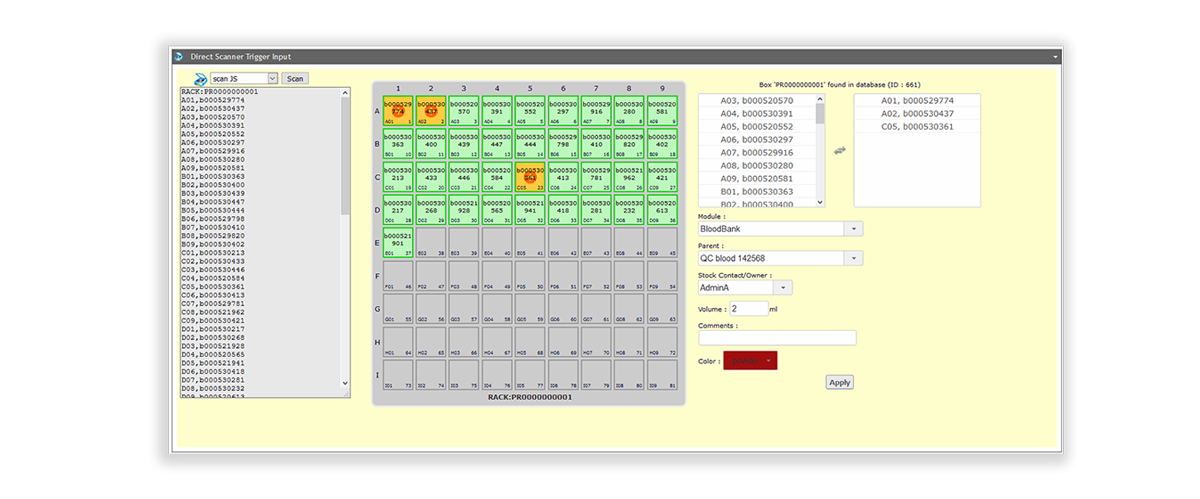Select row 'A04, b000530391' in left list
This screenshot has height=499, width=1200.
pyautogui.click(x=757, y=114)
